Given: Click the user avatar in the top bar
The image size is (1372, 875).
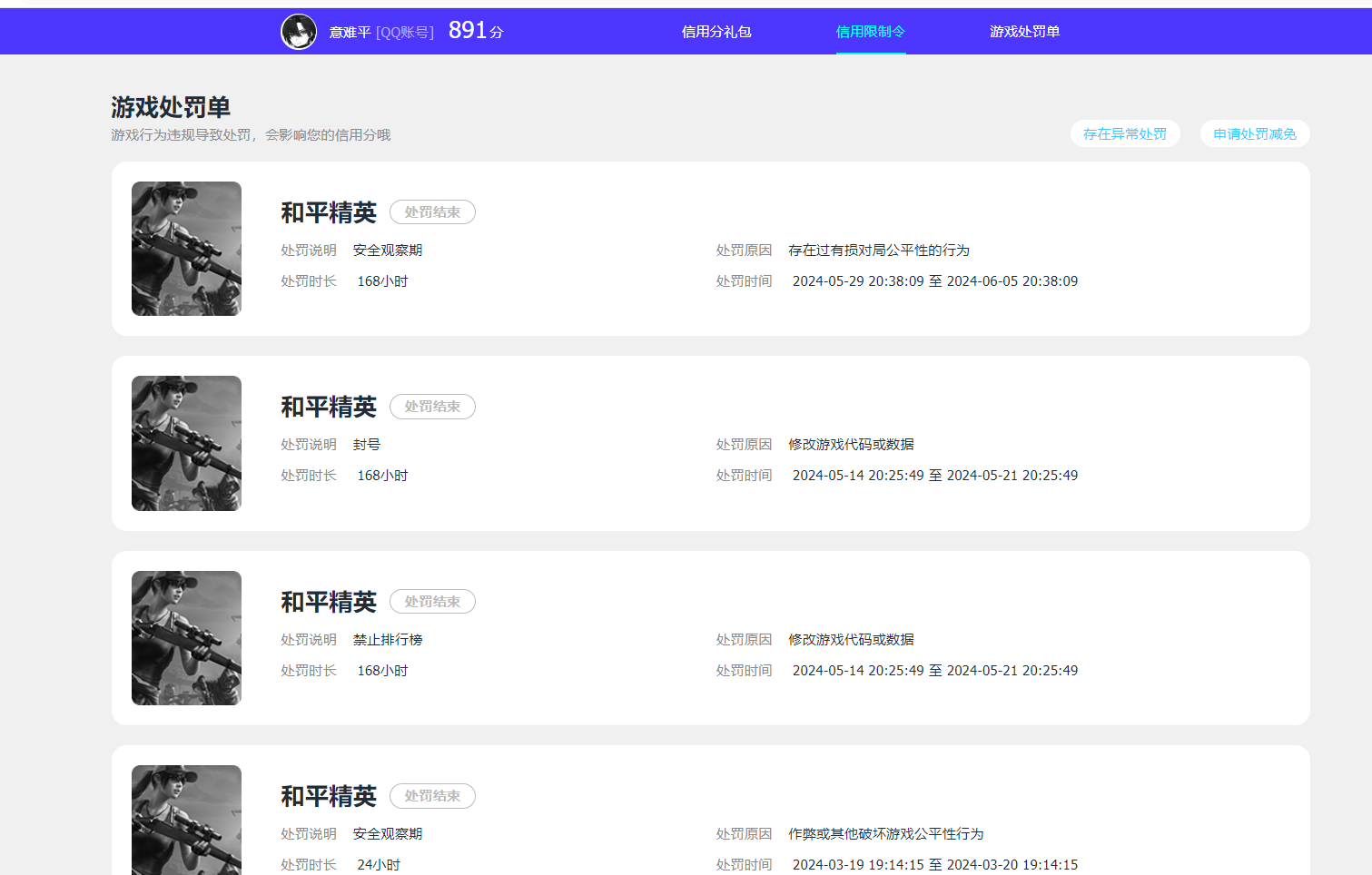Looking at the screenshot, I should pos(299,31).
